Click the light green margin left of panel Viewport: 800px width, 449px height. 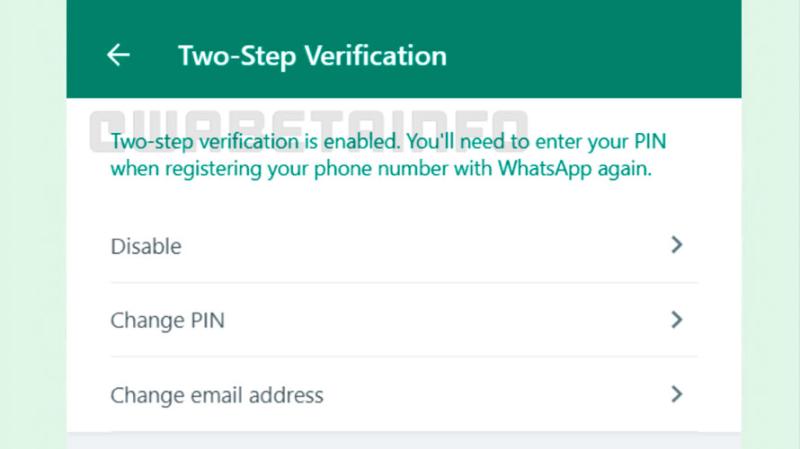(32, 250)
